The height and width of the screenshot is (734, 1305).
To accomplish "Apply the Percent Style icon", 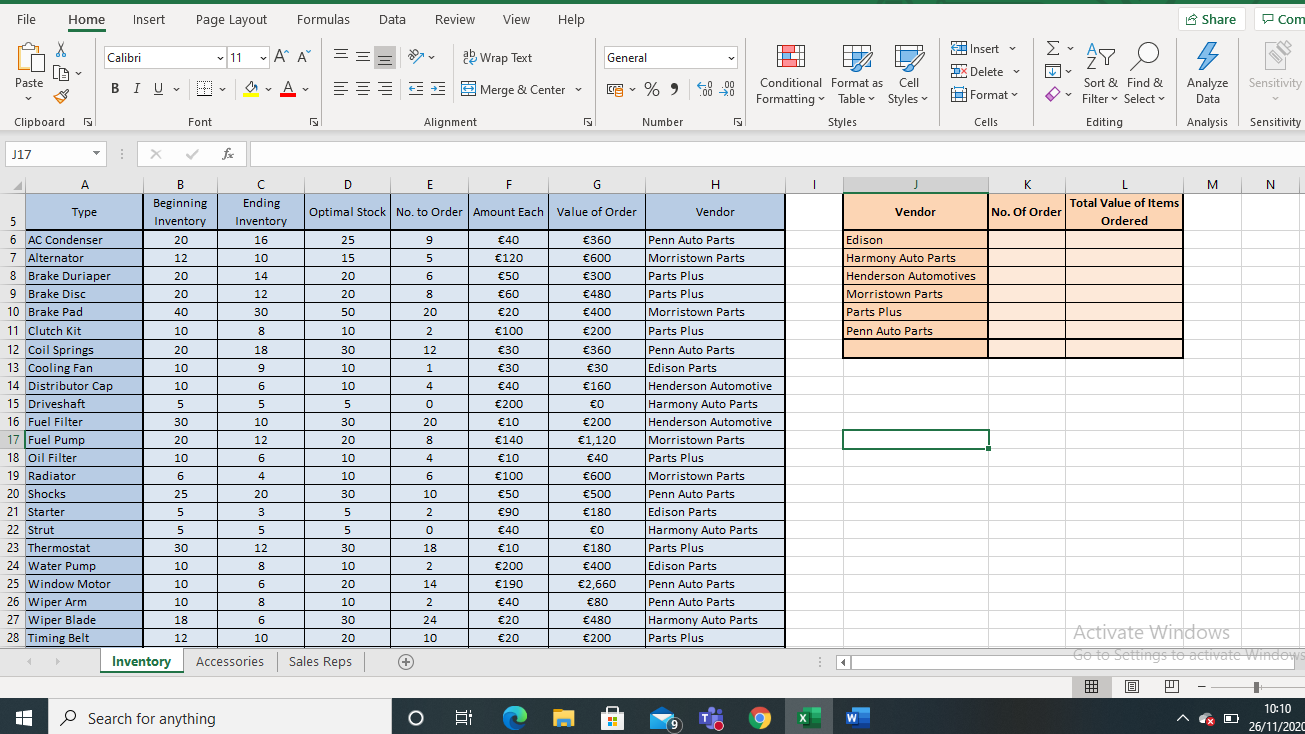I will (651, 90).
